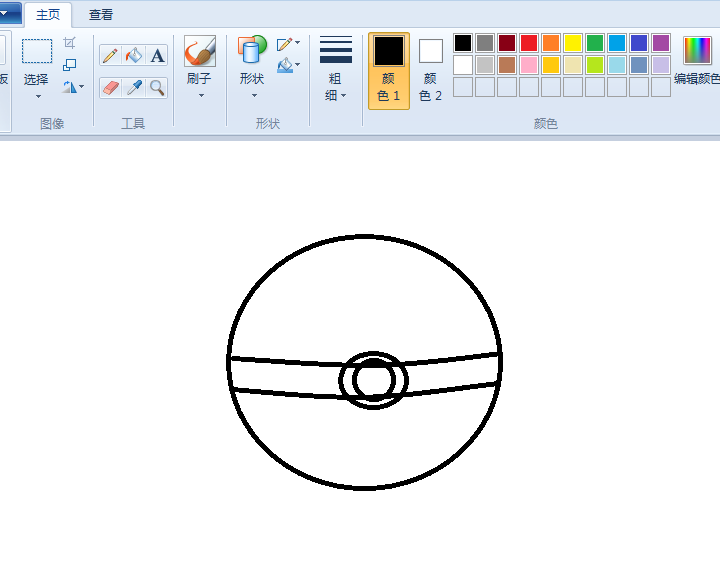Click the line thickness (粗细) icon
The image size is (720, 586).
336,49
